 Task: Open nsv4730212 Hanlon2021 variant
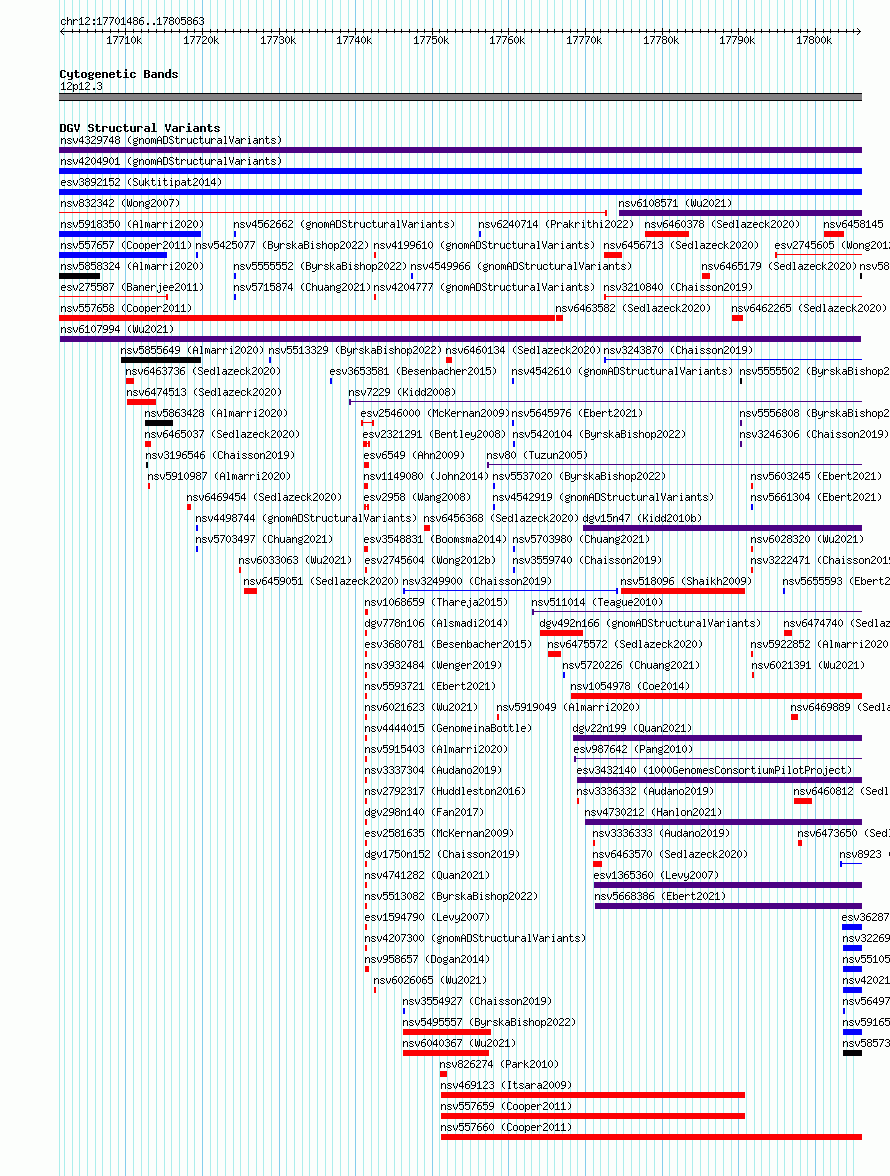(x=653, y=812)
